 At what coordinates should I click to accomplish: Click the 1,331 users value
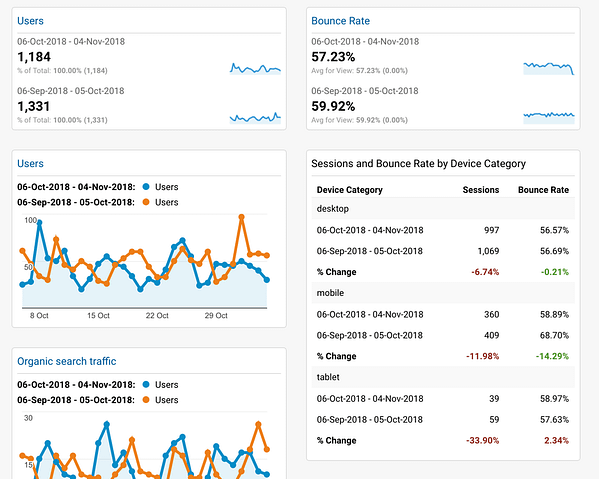click(x=34, y=106)
